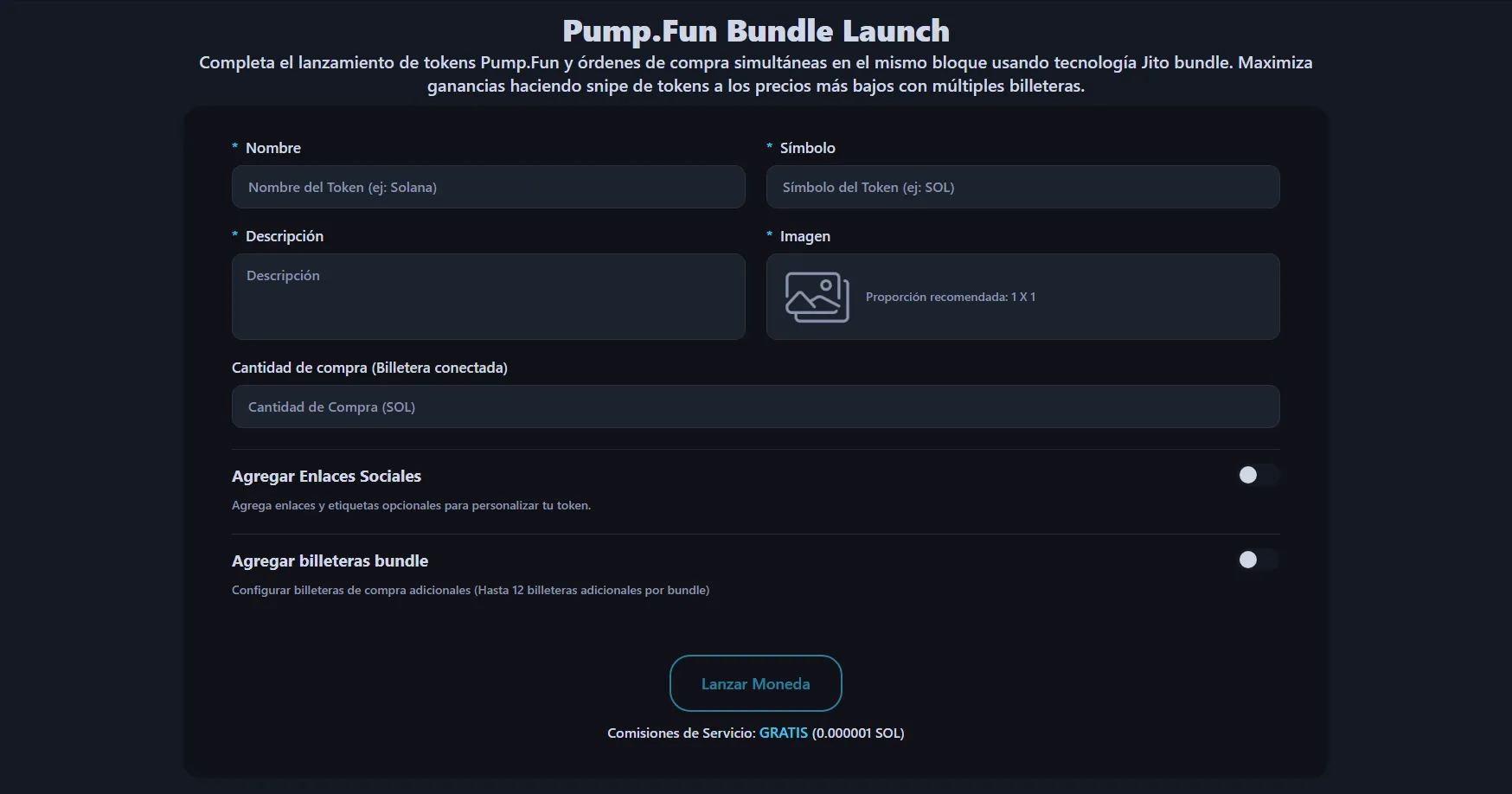Click the Proporción recomendada 1 X 1 text
This screenshot has width=1512, height=794.
[950, 297]
